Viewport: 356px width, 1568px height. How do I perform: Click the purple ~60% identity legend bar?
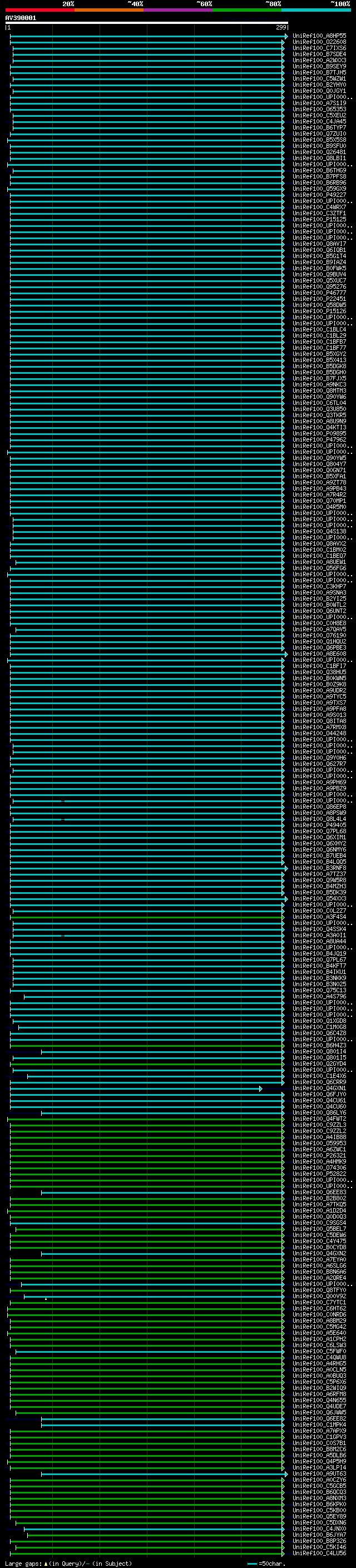pyautogui.click(x=177, y=10)
